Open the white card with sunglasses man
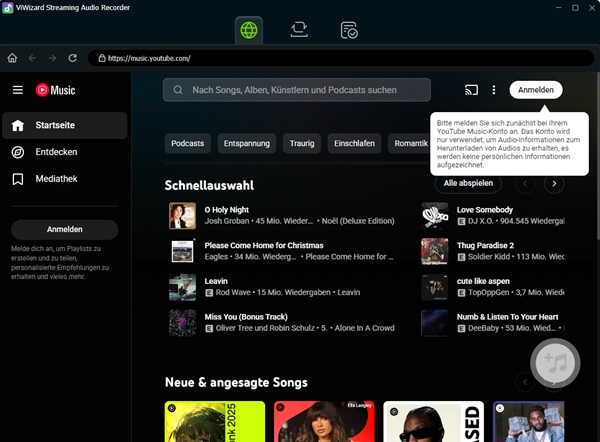This screenshot has width=600, height=442. click(x=434, y=421)
